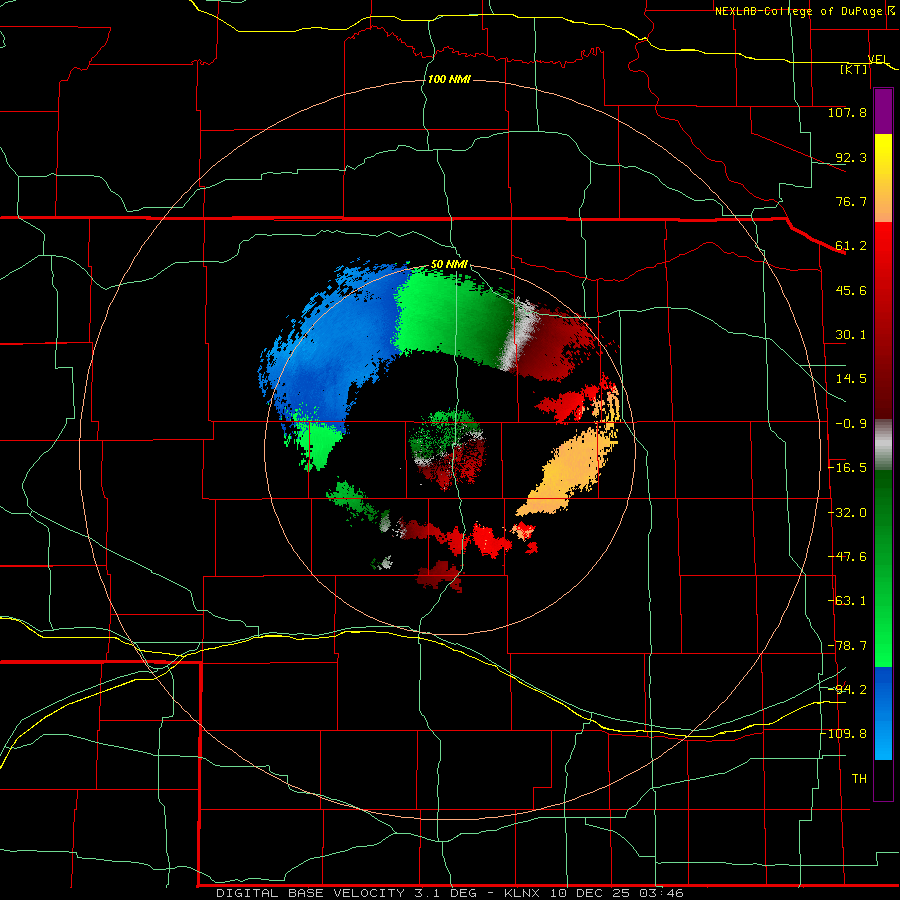Select the -32.0 scale value
The height and width of the screenshot is (900, 900).
(x=847, y=513)
